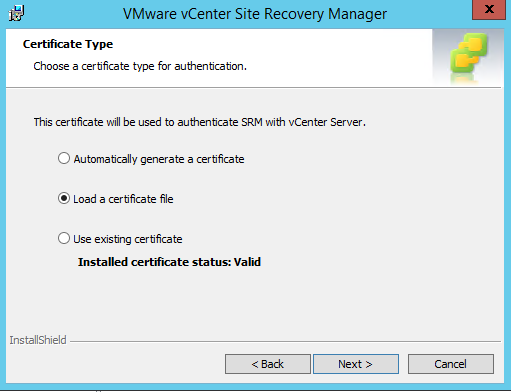The height and width of the screenshot is (392, 511).
Task: Select the Automatically generate a certificate radio button
Action: [64, 158]
